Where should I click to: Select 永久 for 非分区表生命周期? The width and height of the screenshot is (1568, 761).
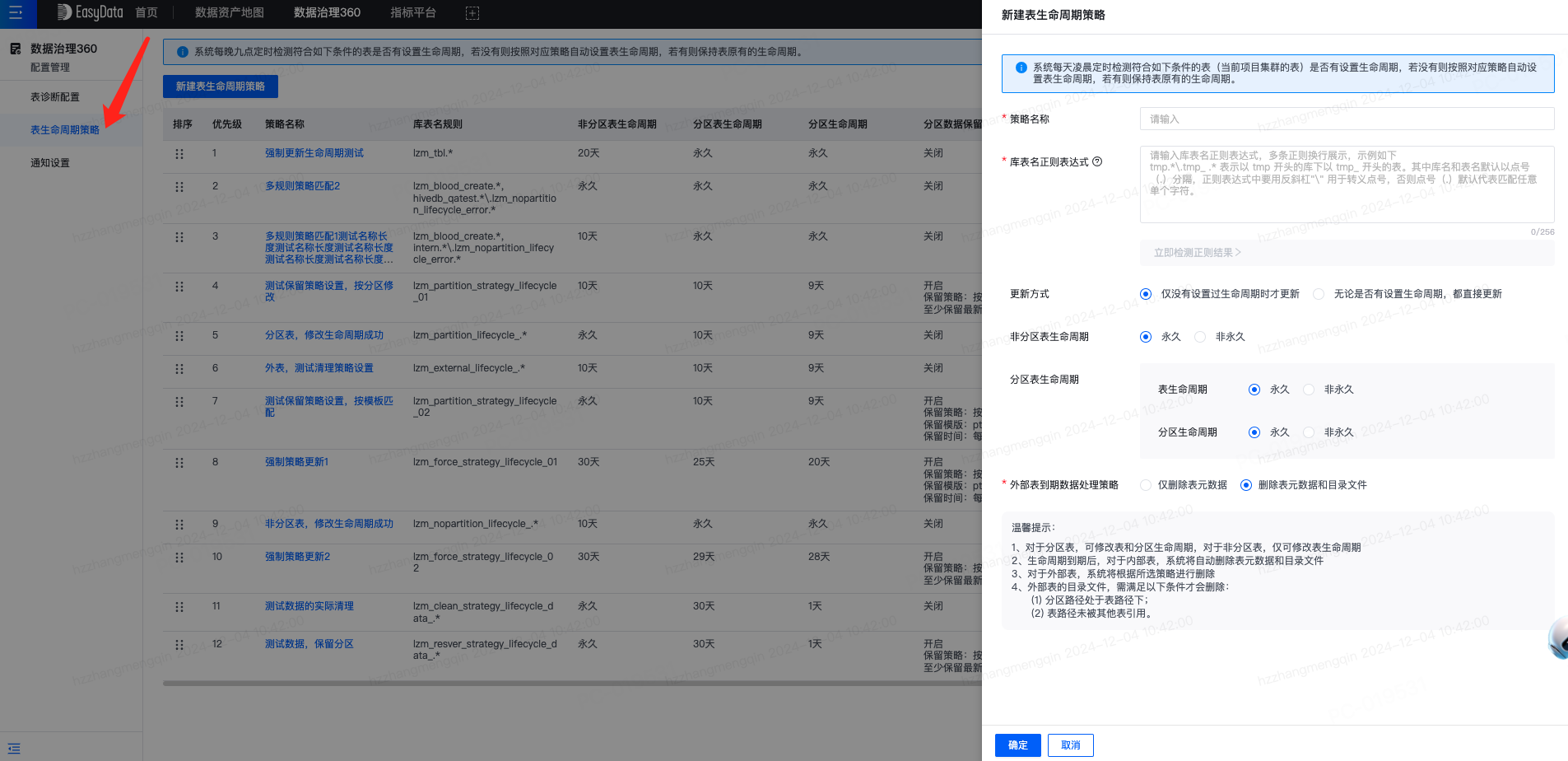[x=1146, y=337]
